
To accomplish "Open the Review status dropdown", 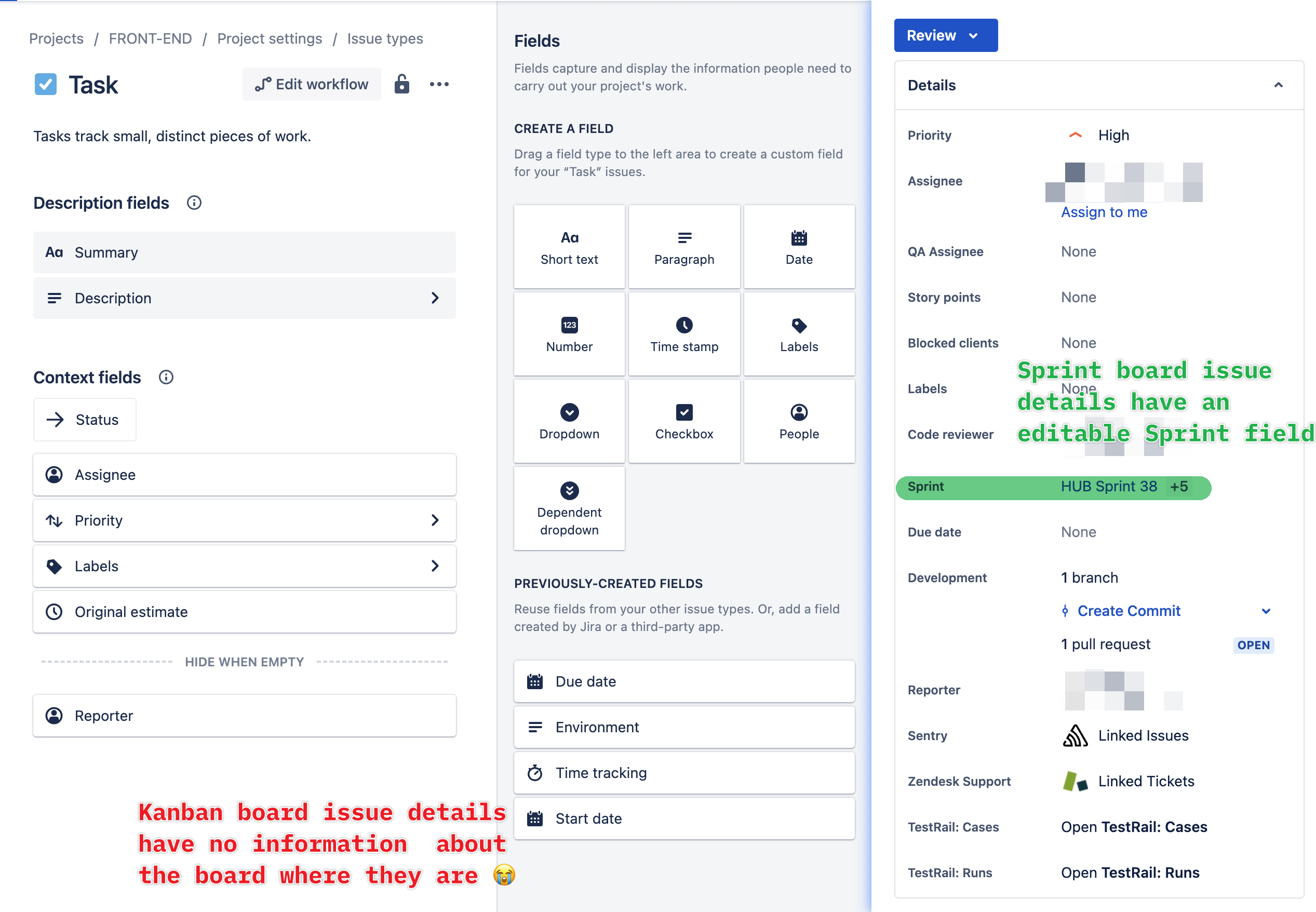I will pos(945,35).
